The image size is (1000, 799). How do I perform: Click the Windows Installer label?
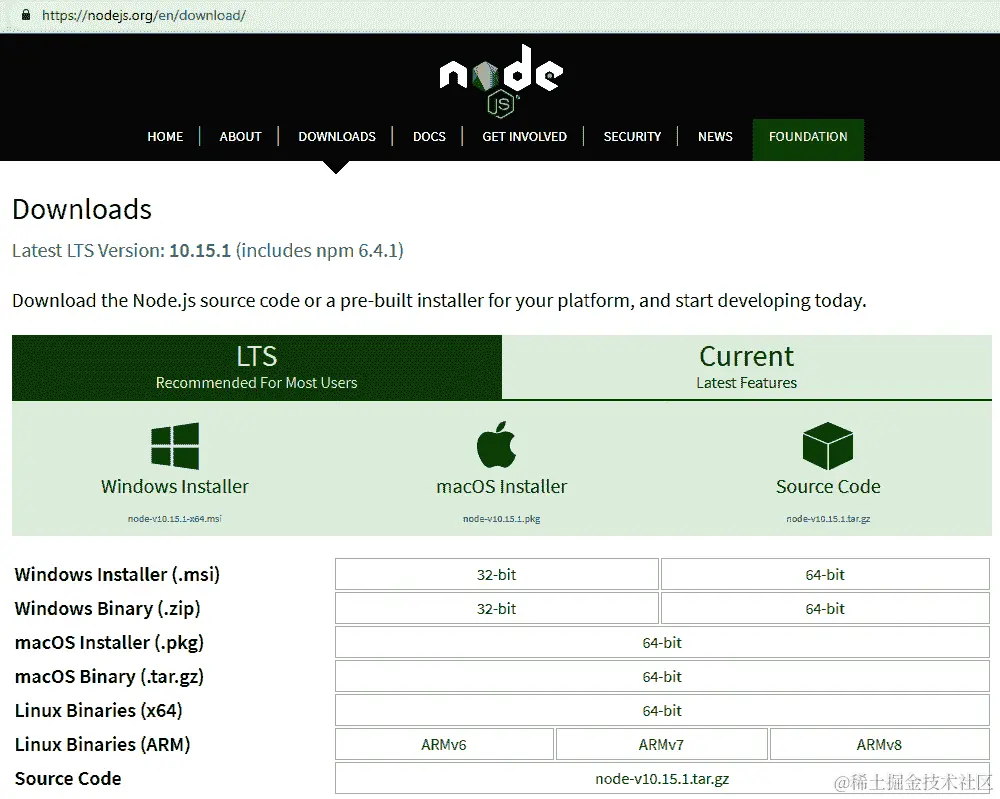175,487
